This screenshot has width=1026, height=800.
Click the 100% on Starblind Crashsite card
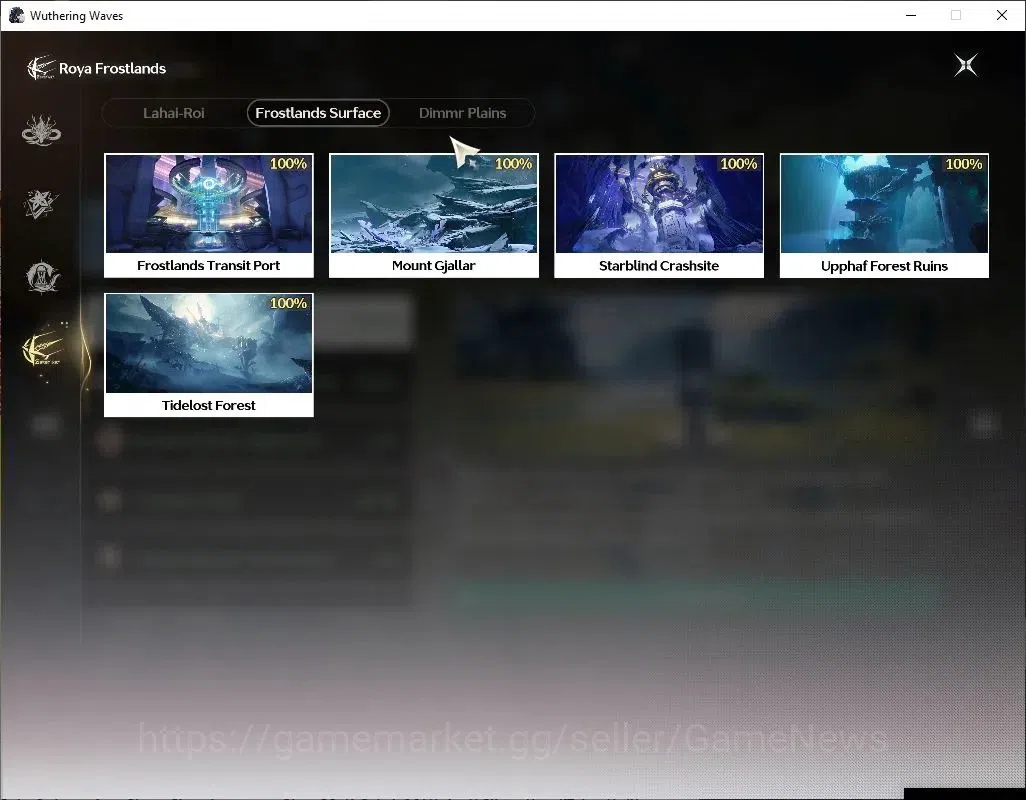(739, 164)
